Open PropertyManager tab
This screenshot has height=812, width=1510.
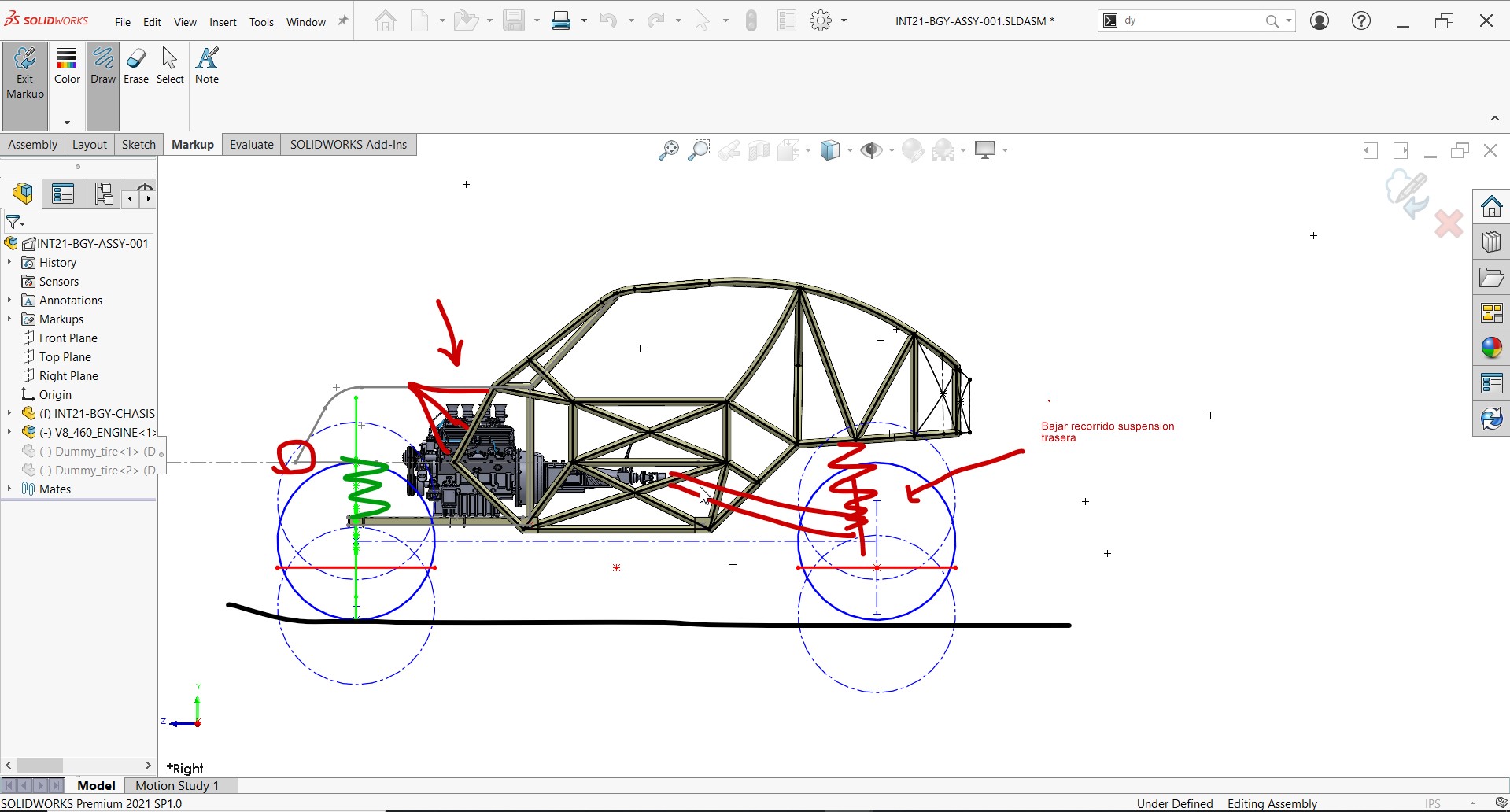(x=63, y=194)
